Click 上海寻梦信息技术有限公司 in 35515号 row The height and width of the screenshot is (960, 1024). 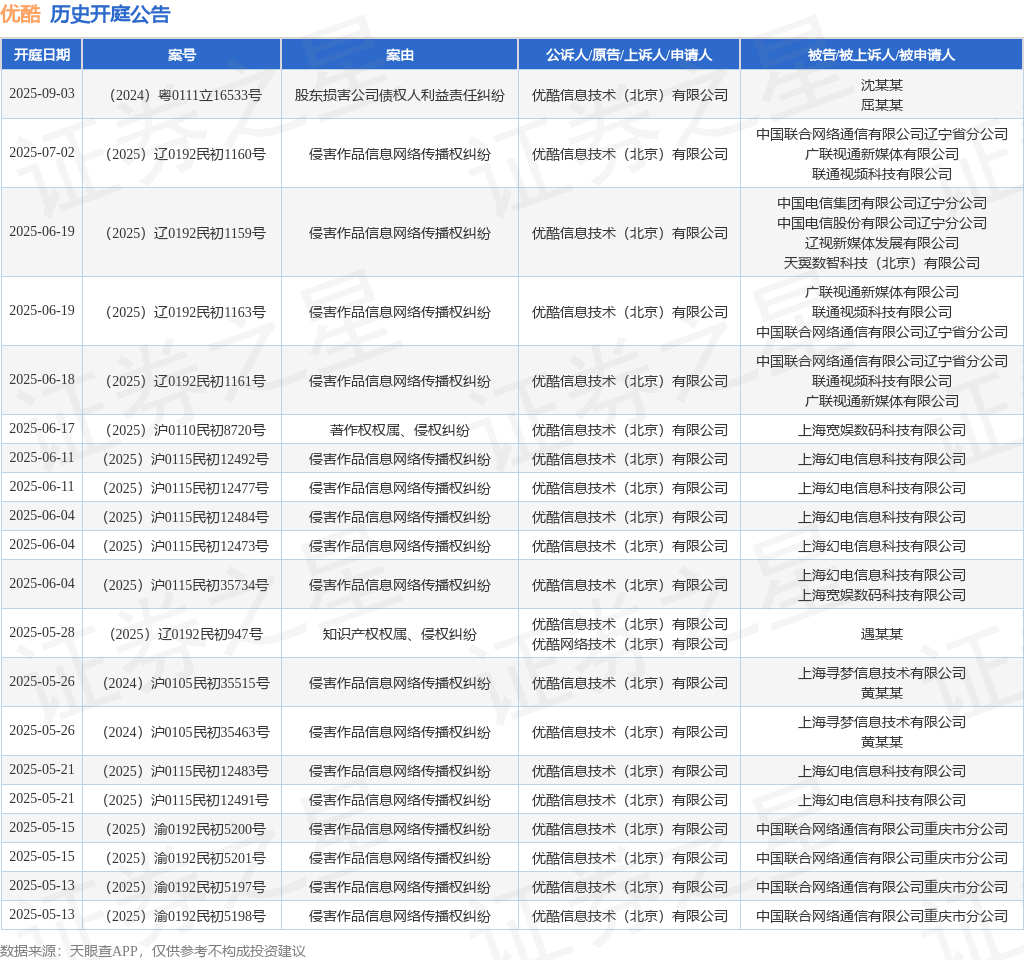pyautogui.click(x=882, y=673)
